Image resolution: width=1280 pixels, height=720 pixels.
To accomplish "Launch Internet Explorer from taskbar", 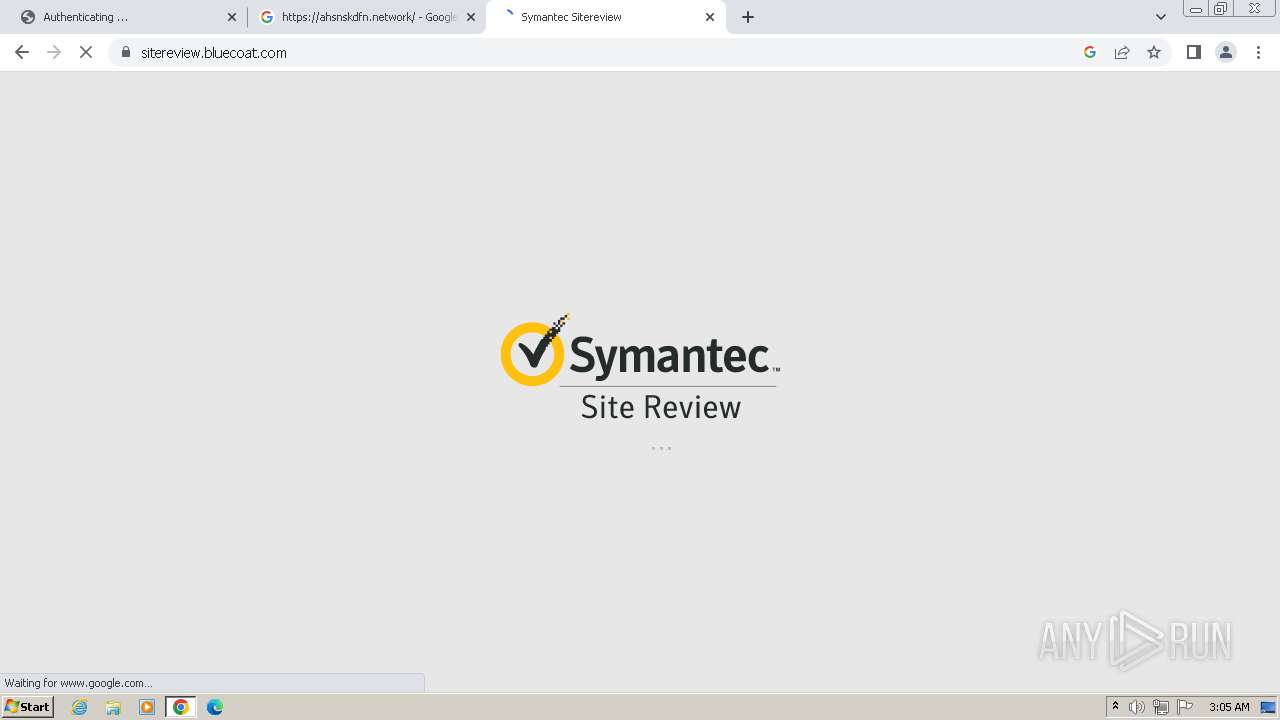I will (x=80, y=707).
